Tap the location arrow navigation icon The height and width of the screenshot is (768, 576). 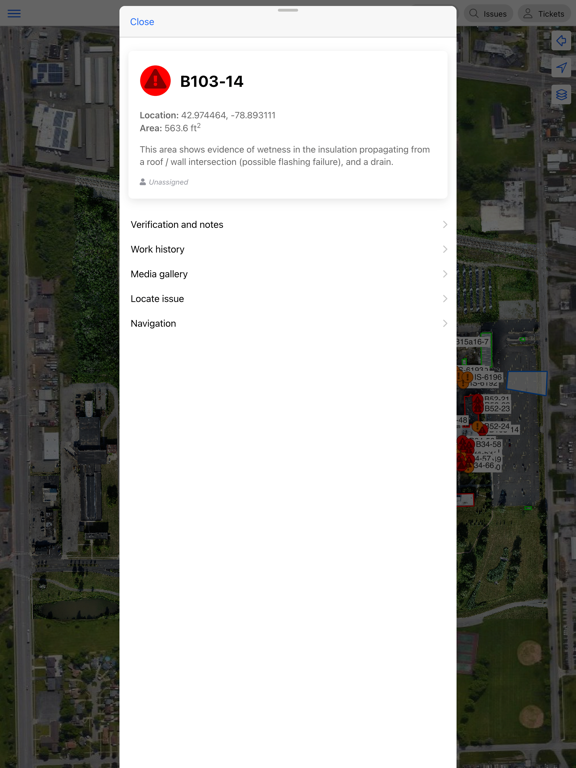[561, 68]
